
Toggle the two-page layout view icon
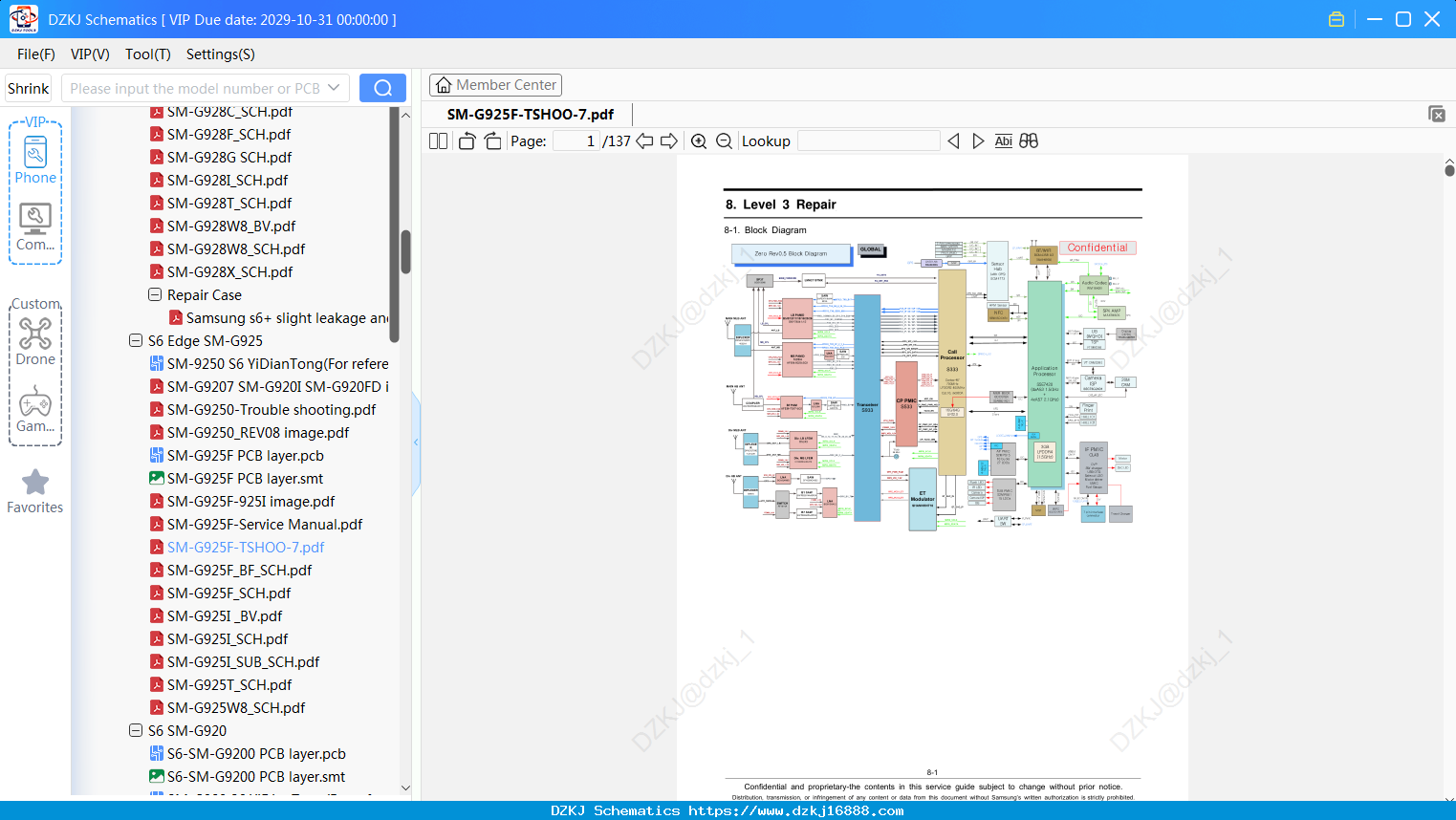pyautogui.click(x=439, y=140)
